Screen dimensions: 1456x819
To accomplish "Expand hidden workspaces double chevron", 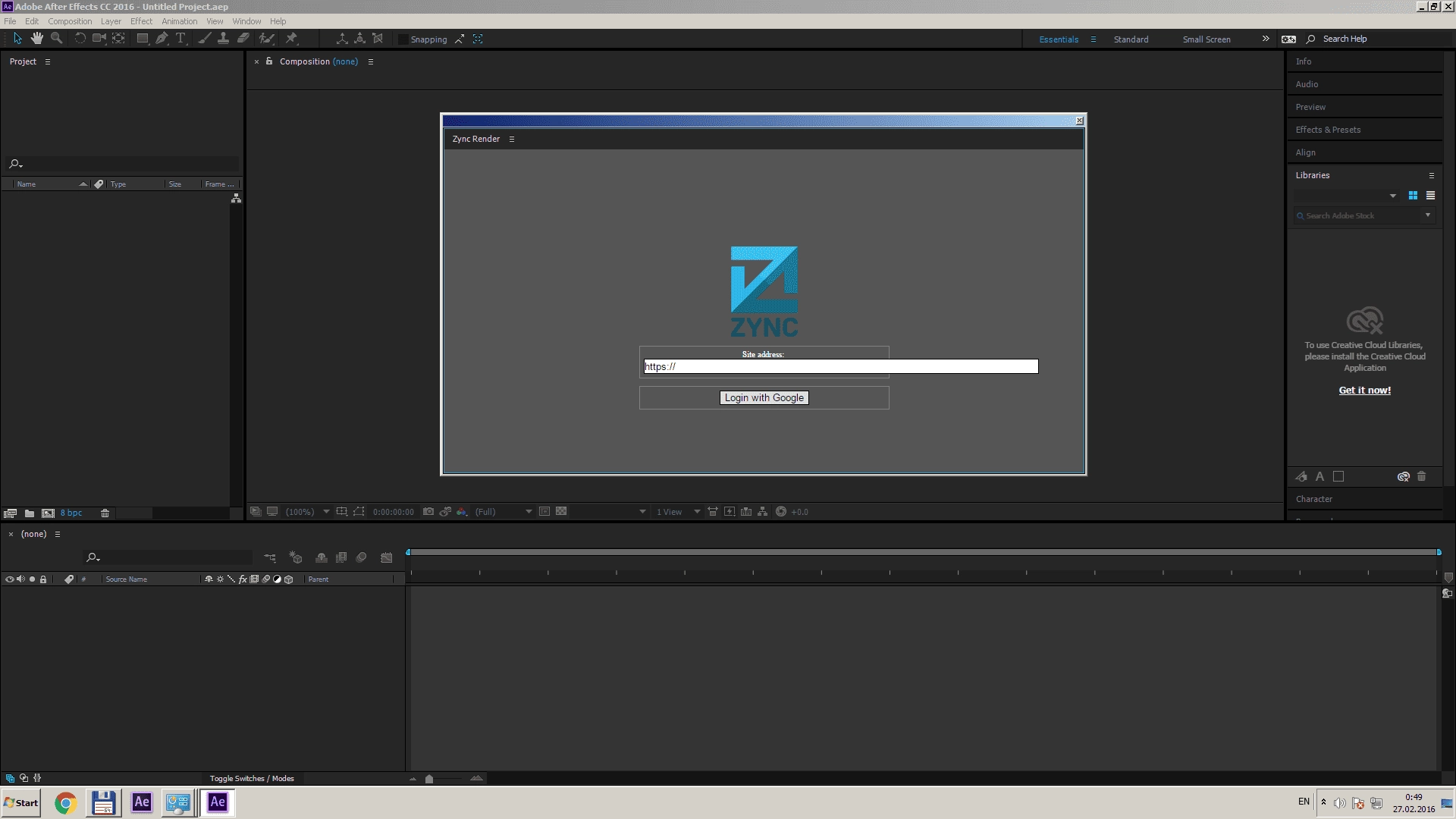I will [1265, 39].
